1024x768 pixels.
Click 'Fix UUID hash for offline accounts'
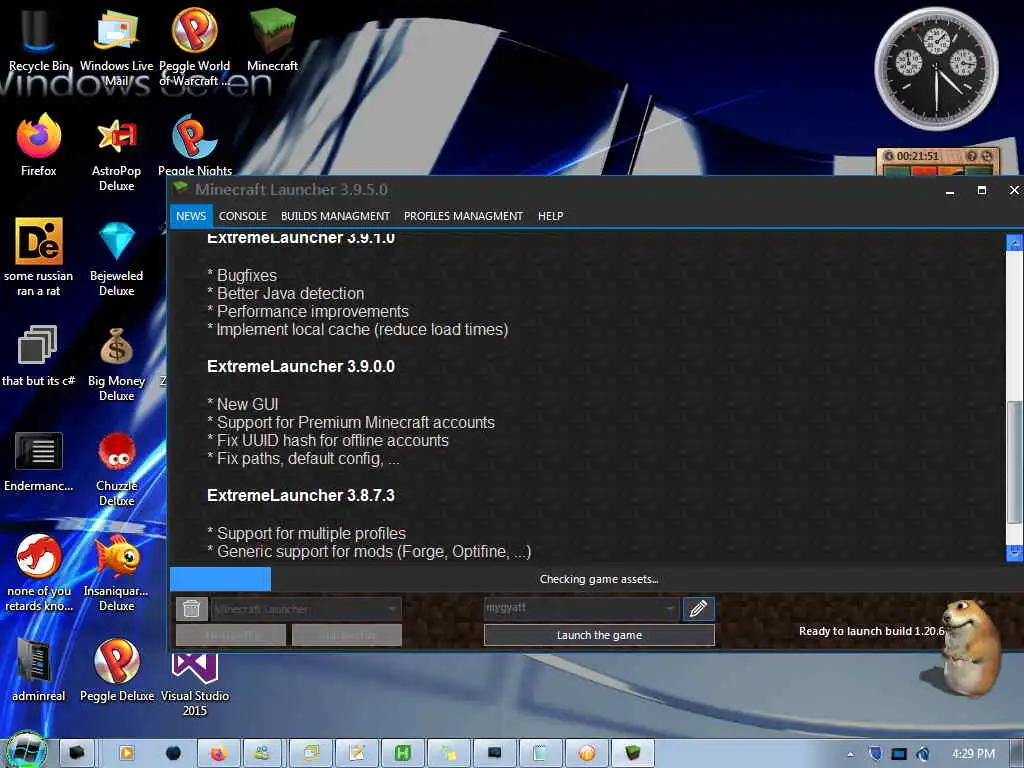(328, 441)
